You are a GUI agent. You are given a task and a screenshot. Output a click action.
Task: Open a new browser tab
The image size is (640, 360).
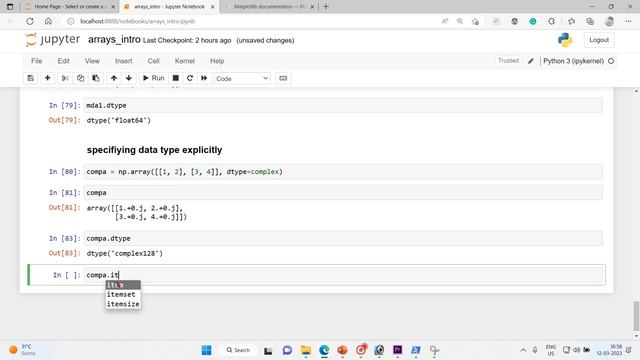[x=326, y=7]
